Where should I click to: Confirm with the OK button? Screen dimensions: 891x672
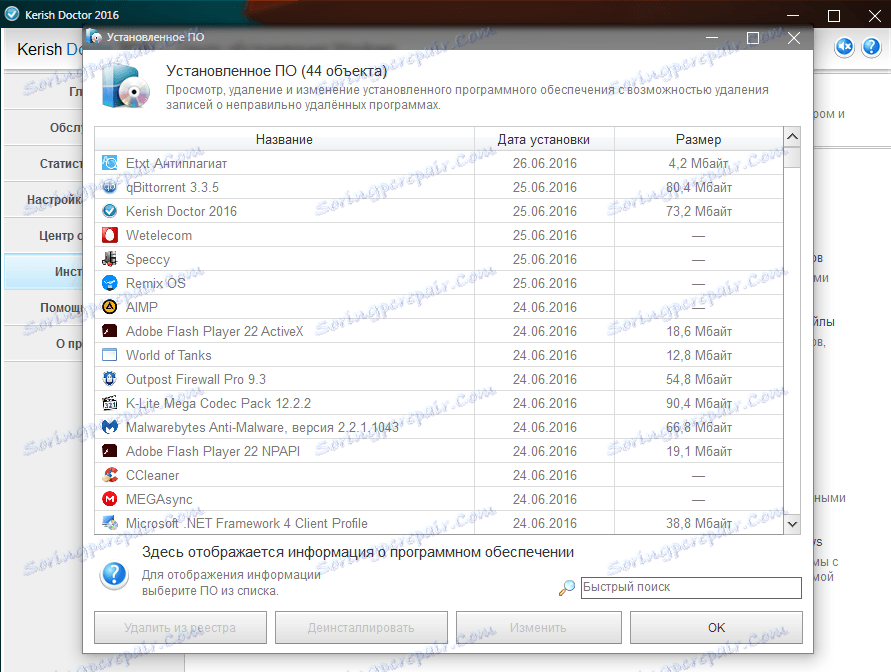coord(716,628)
